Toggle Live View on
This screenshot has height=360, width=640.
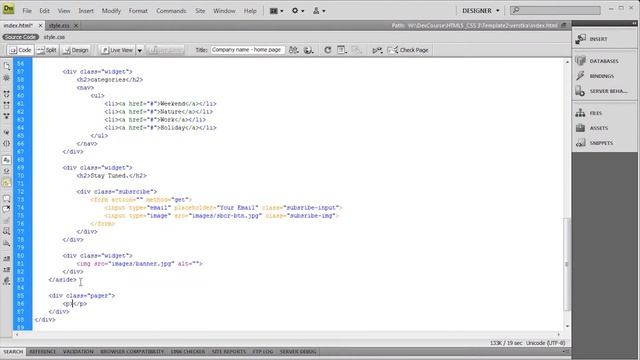tap(118, 50)
